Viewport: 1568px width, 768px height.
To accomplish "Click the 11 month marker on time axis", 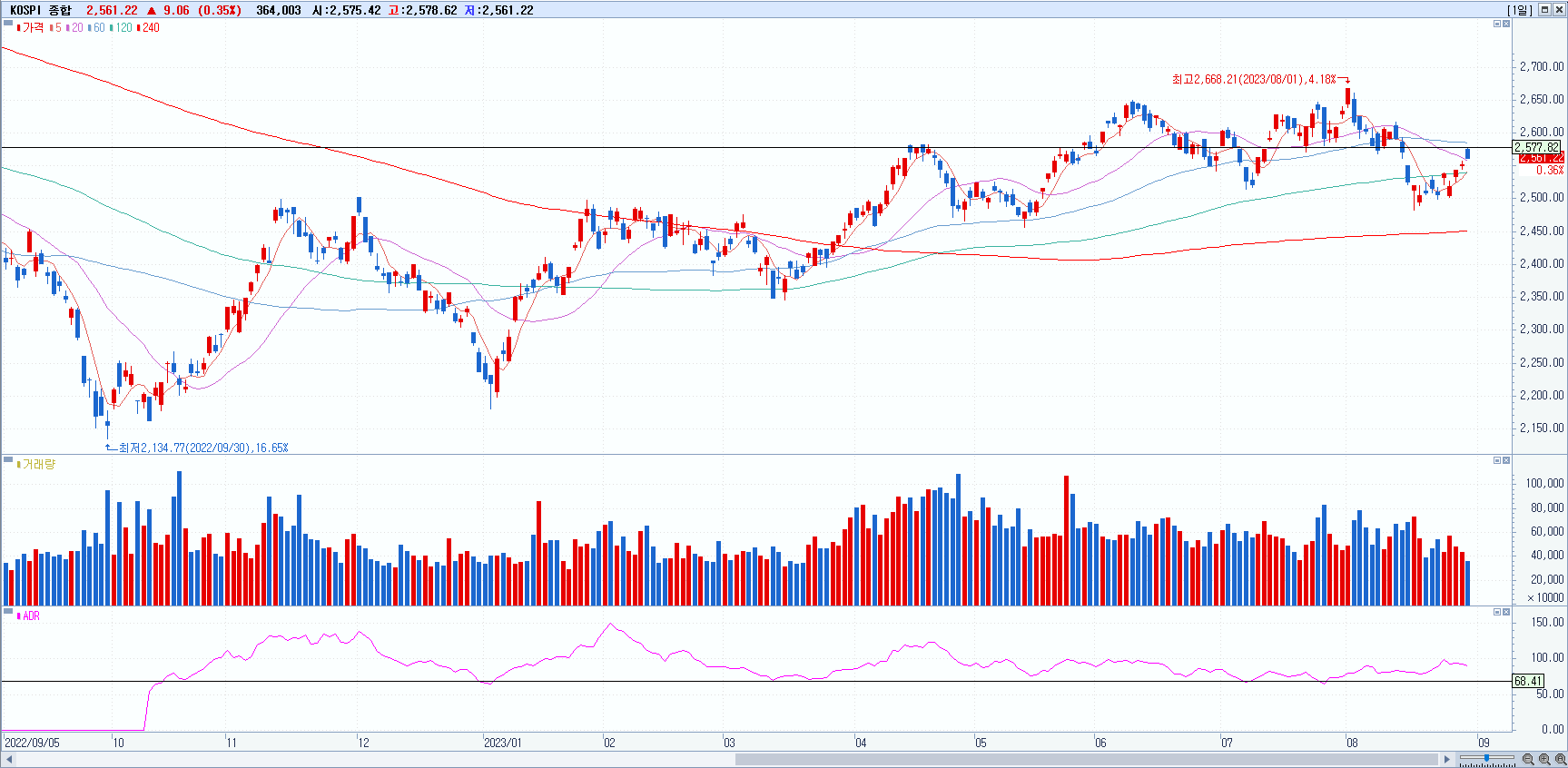I will pyautogui.click(x=232, y=743).
